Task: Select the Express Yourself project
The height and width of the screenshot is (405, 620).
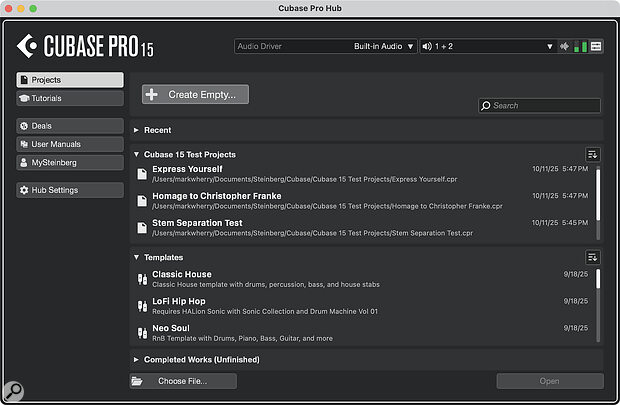Action: click(x=363, y=174)
